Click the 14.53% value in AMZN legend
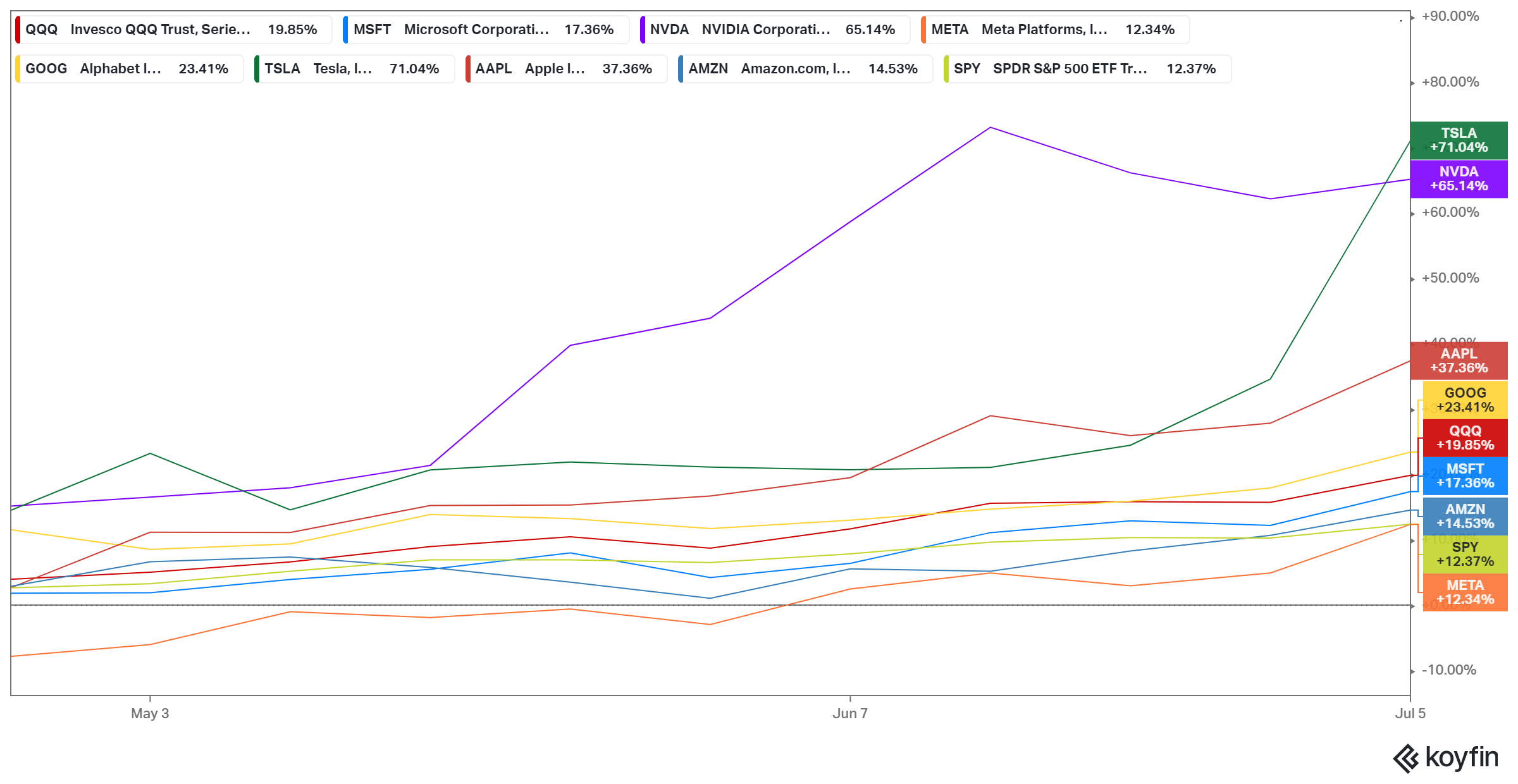 tap(892, 69)
